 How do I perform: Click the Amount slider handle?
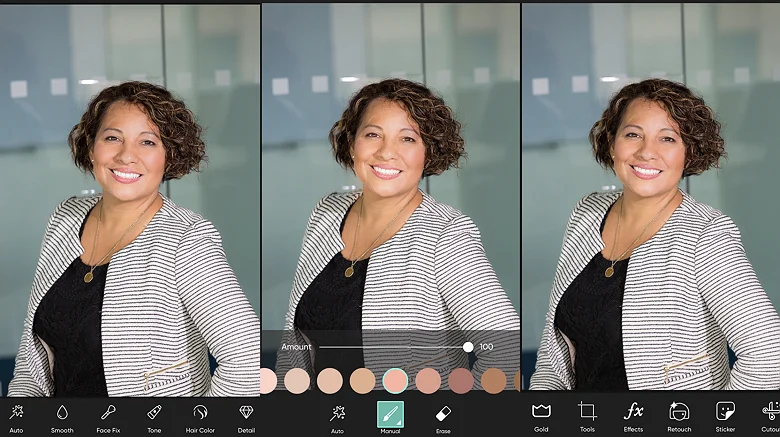468,347
